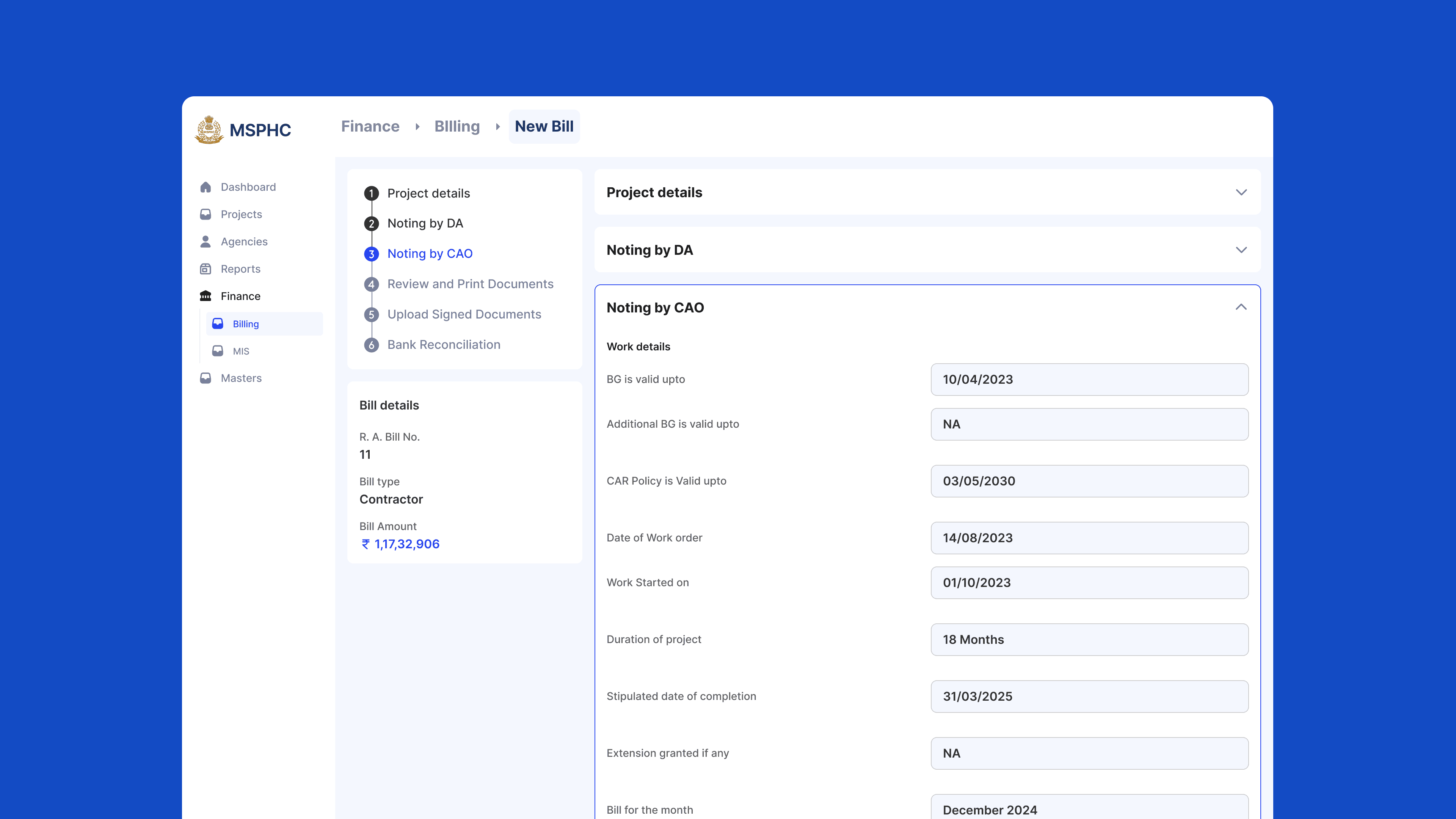Screen dimensions: 1456x819
Task: Click the Masters sidebar icon
Action: 206,378
